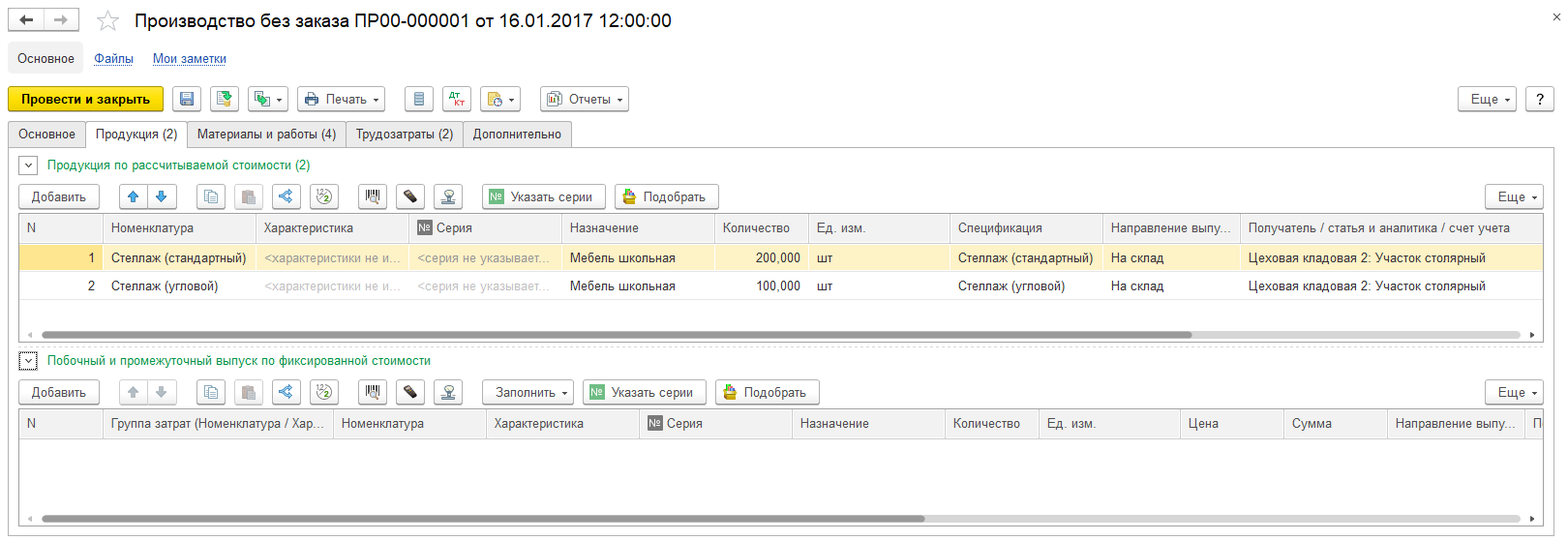This screenshot has width=1568, height=541.
Task: Collapse the Продукция по рассчитываемой стоимости section
Action: pyautogui.click(x=28, y=165)
